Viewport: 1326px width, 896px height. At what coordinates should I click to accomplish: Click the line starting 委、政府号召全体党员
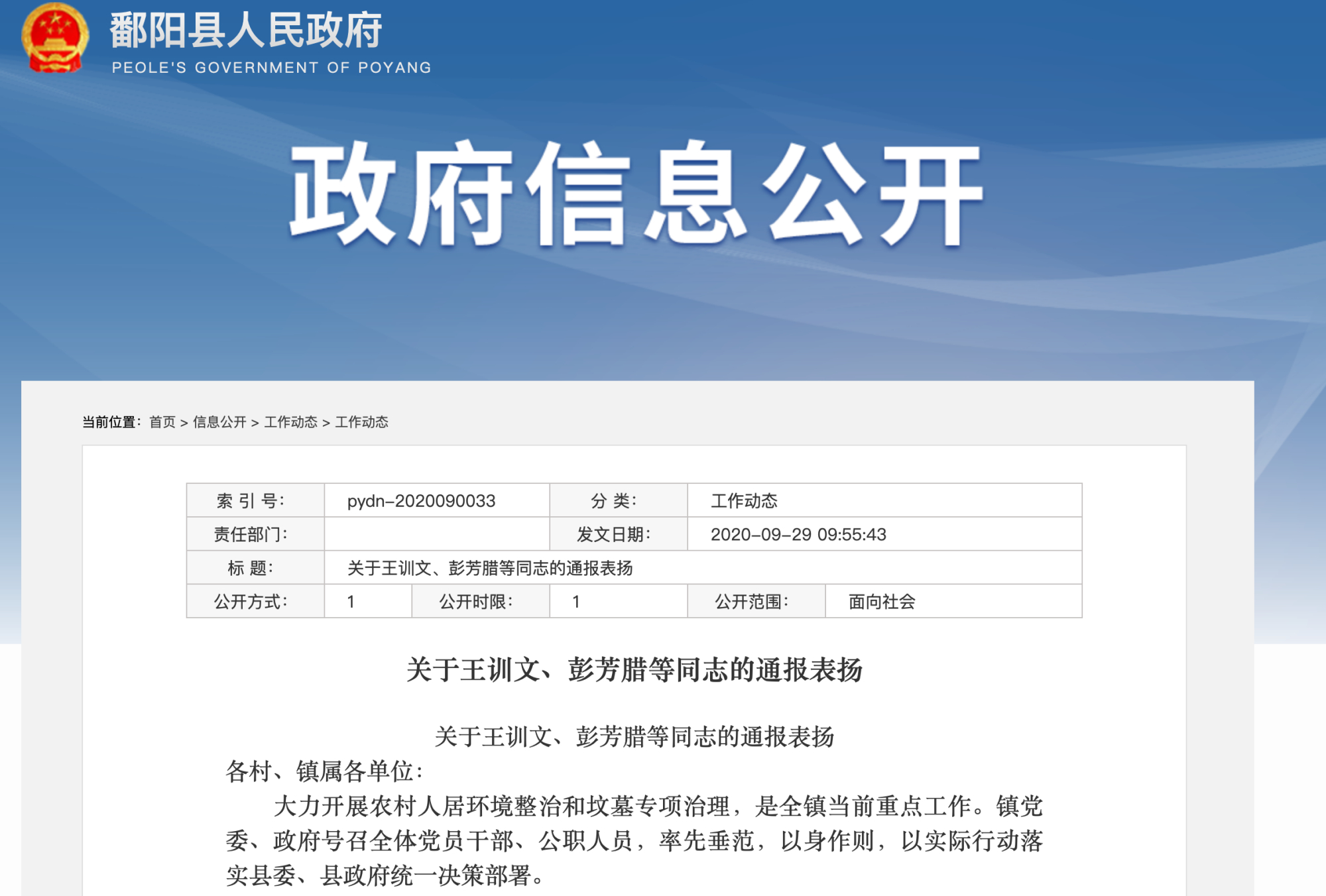[x=634, y=841]
